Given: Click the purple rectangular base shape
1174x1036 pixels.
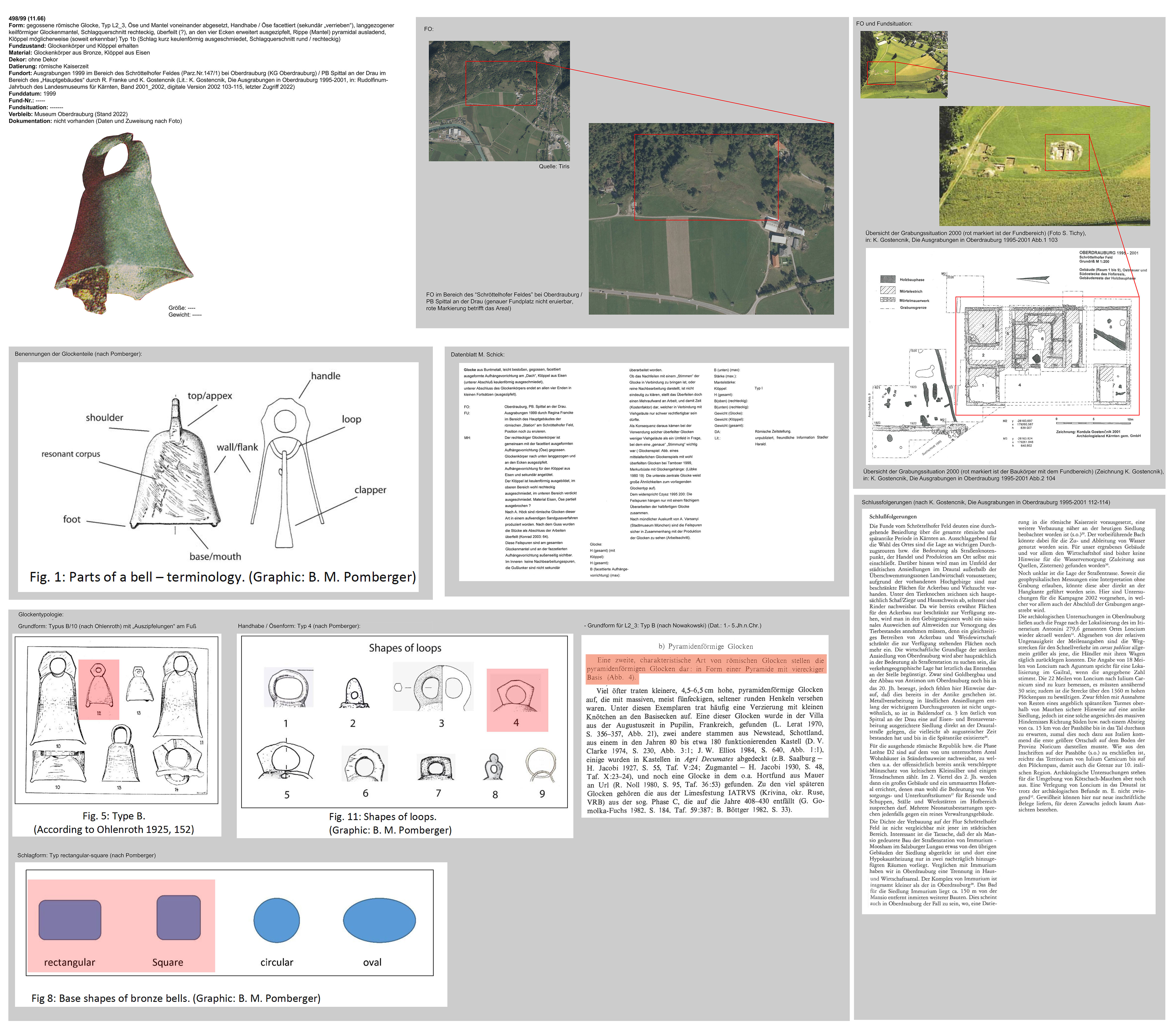Looking at the screenshot, I should click(x=70, y=920).
